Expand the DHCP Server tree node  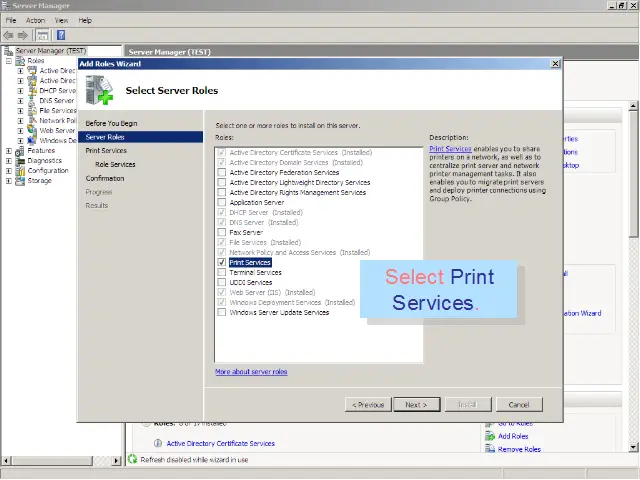coord(20,91)
